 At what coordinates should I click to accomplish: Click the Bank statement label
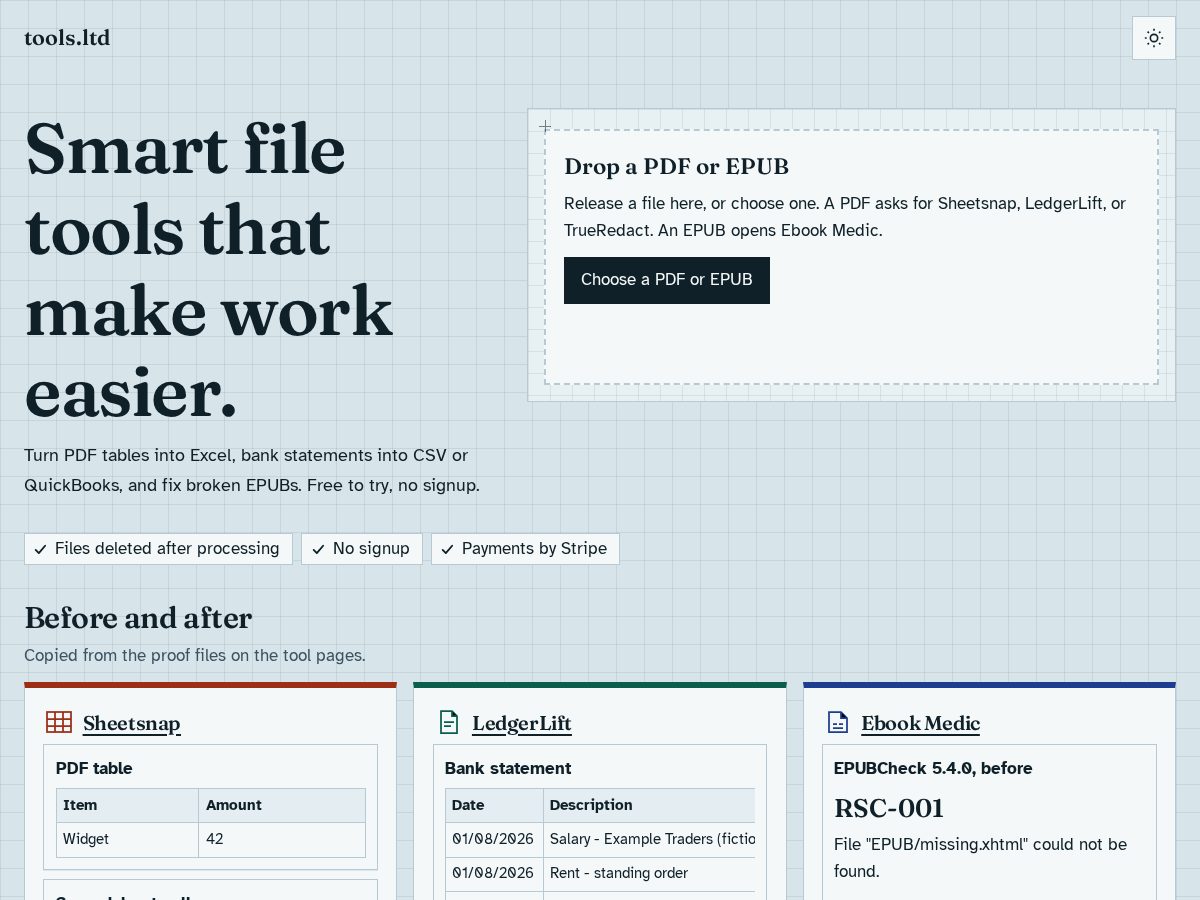508,769
